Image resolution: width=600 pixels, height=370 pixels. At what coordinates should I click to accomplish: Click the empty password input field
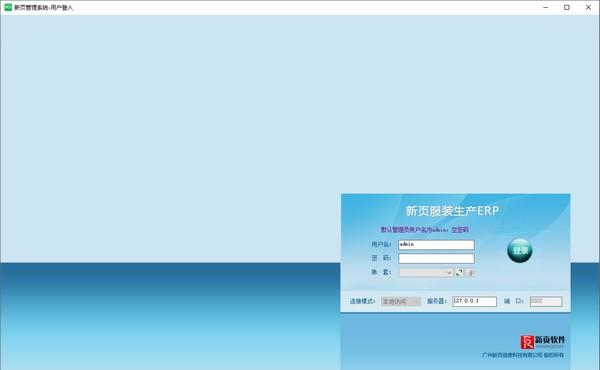pyautogui.click(x=436, y=259)
